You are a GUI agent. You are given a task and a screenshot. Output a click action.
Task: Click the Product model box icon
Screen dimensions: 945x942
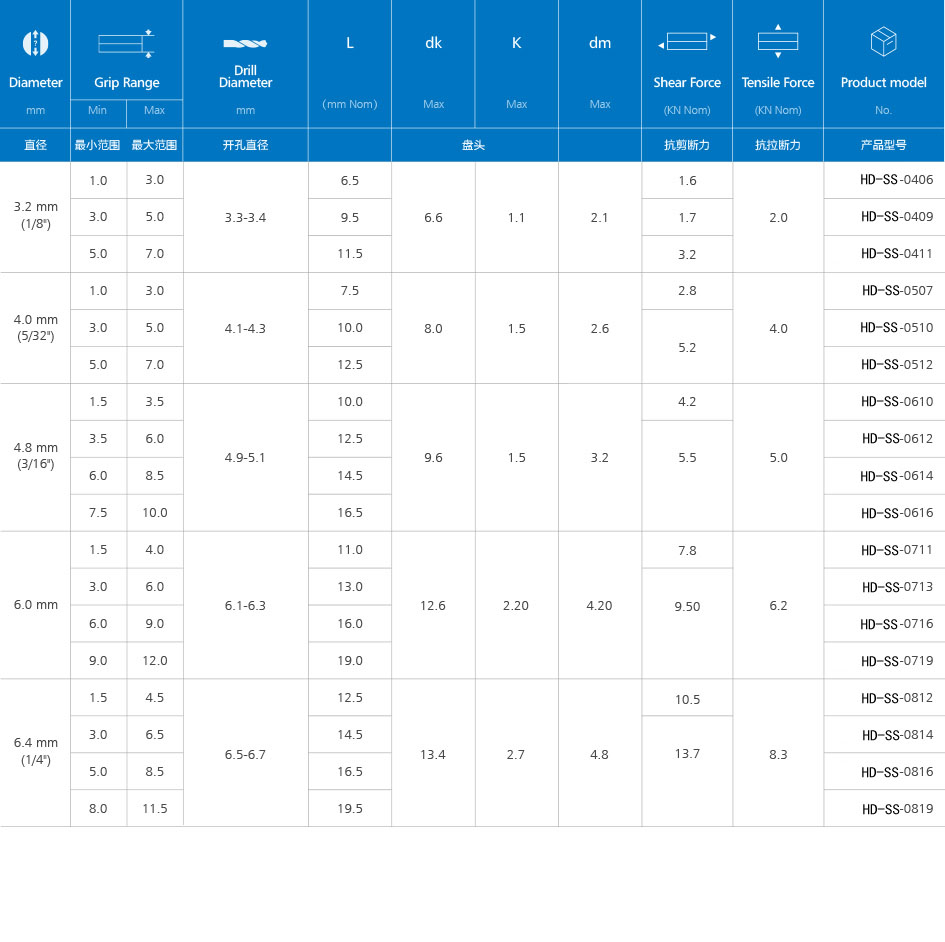click(x=883, y=42)
